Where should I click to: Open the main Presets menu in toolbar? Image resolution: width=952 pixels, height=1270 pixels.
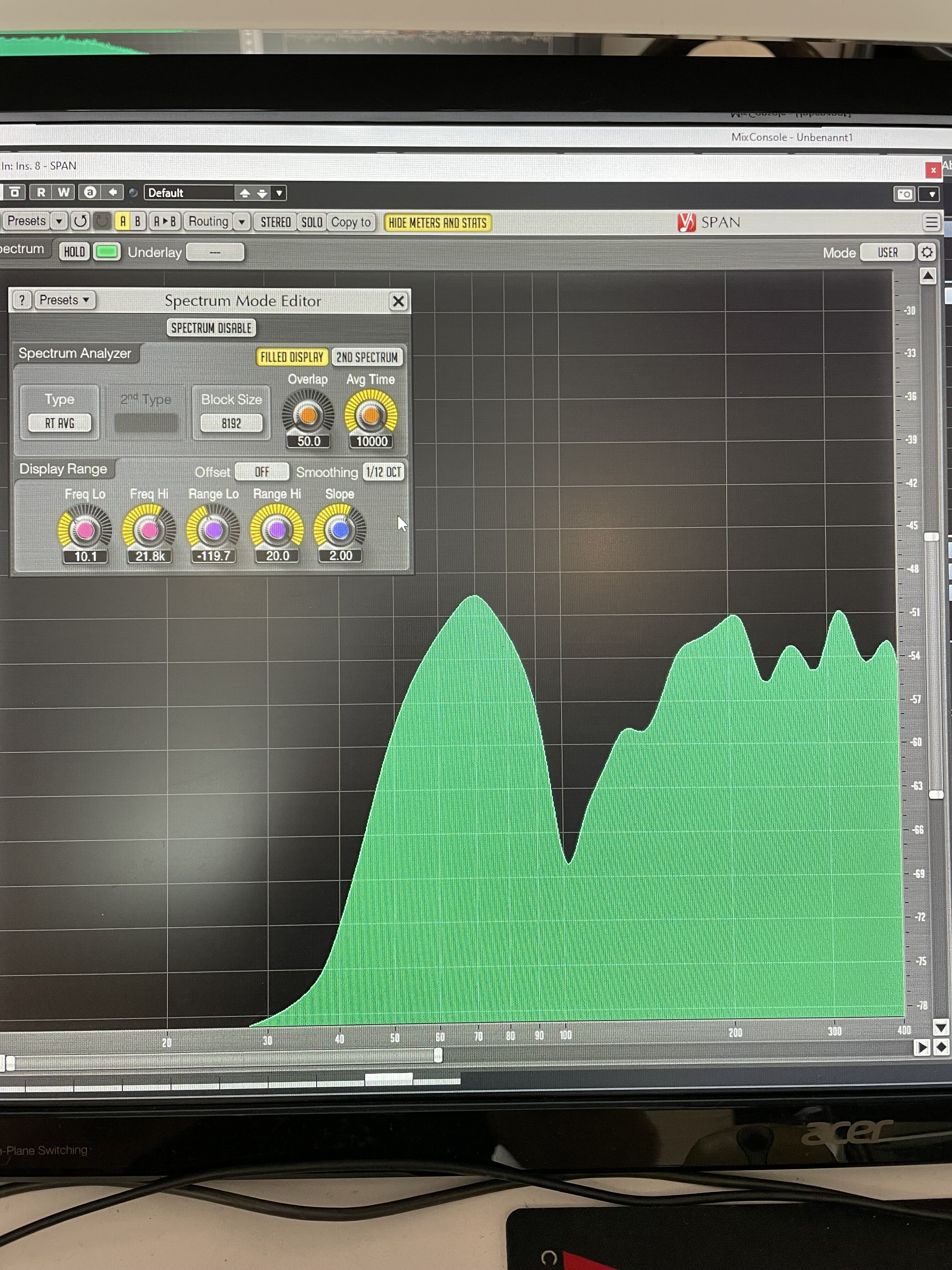click(x=26, y=221)
